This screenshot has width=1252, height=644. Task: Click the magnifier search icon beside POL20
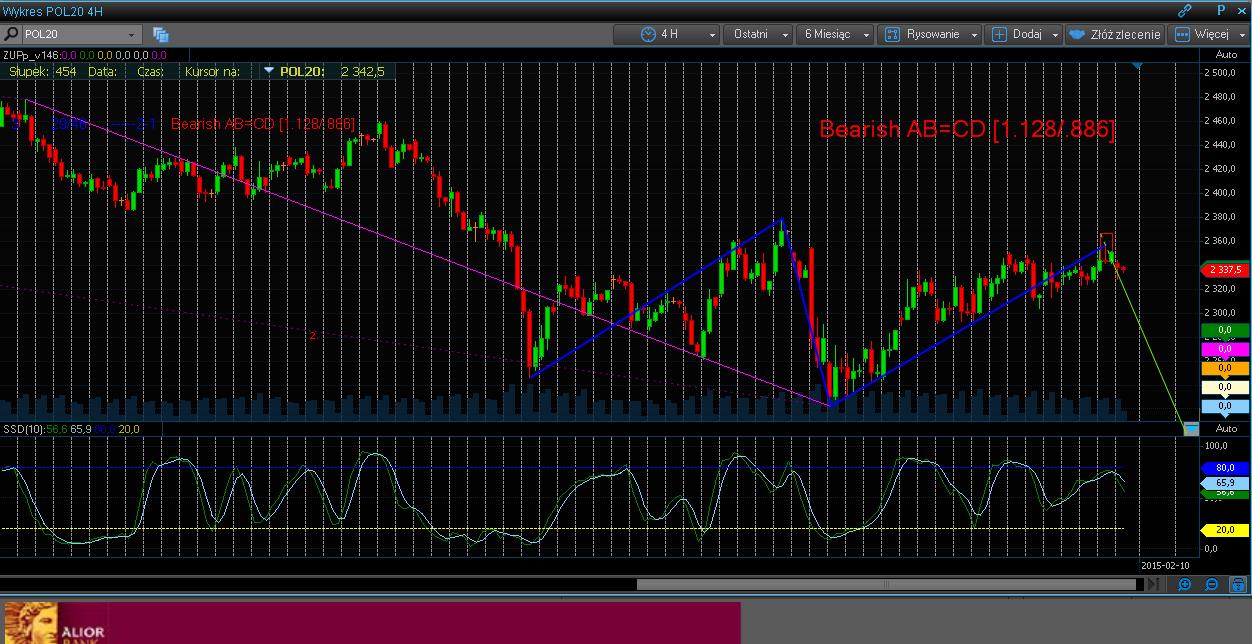pyautogui.click(x=11, y=34)
